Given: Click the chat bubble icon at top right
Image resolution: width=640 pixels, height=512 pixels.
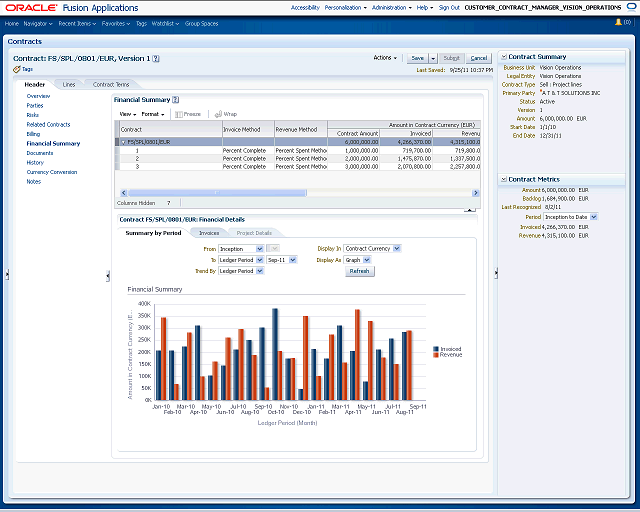Looking at the screenshot, I should pyautogui.click(x=631, y=7).
